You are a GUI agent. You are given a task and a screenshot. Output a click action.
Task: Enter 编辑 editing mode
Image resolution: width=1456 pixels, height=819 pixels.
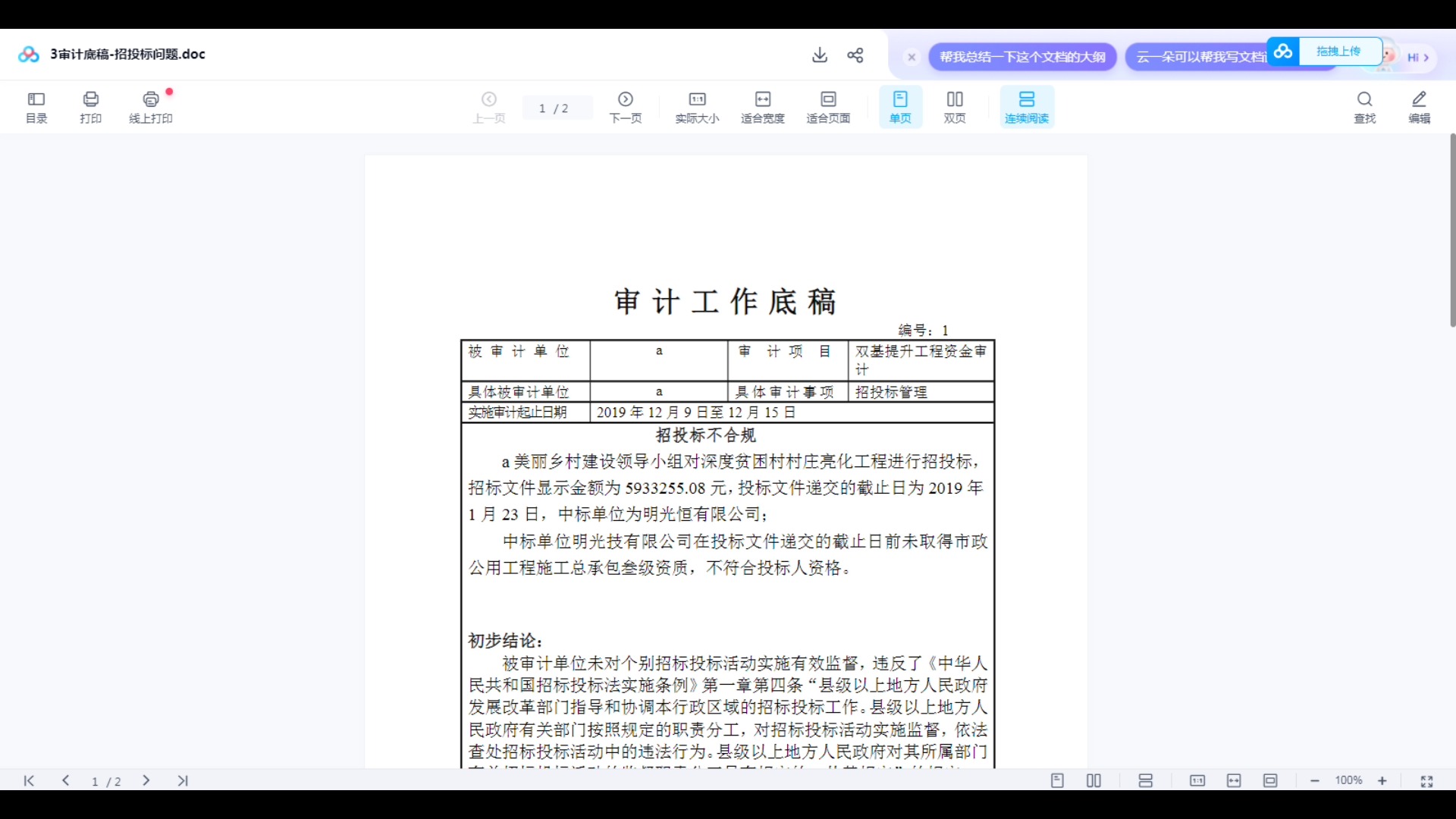tap(1419, 106)
